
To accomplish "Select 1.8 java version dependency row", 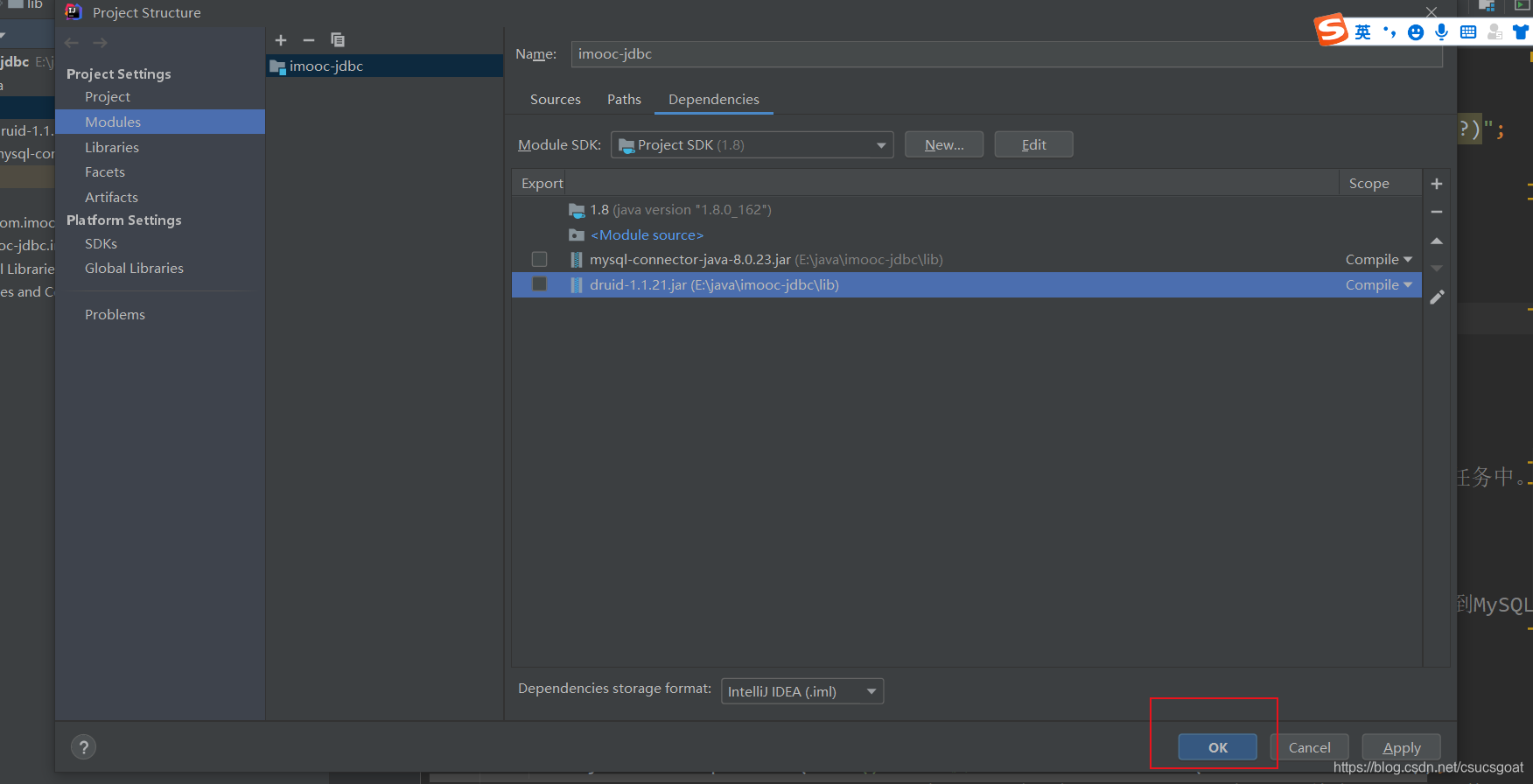I will [966, 210].
